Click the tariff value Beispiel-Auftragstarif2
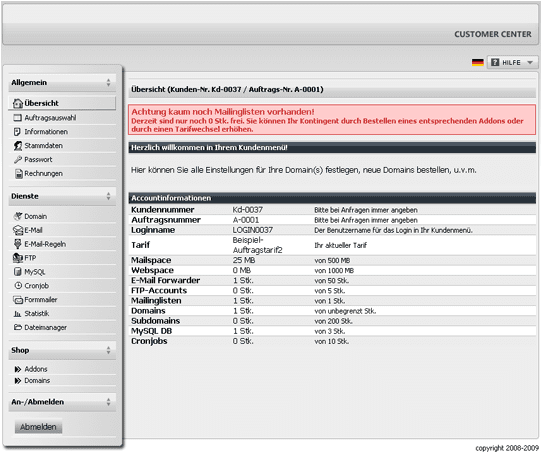 [x=257, y=245]
